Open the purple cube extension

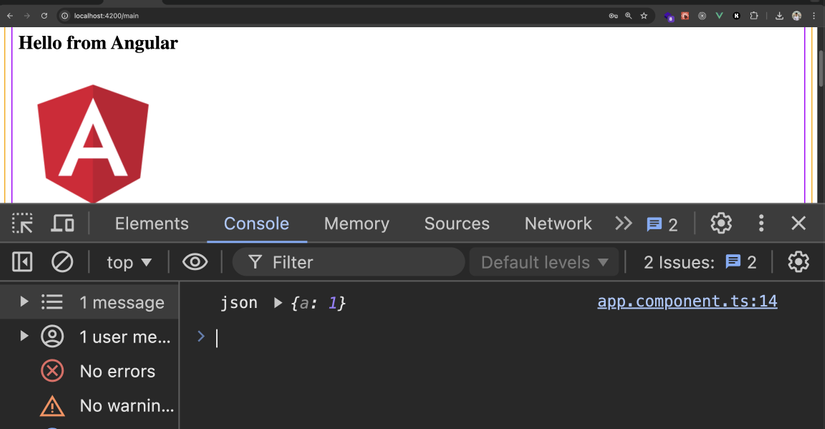(x=669, y=16)
